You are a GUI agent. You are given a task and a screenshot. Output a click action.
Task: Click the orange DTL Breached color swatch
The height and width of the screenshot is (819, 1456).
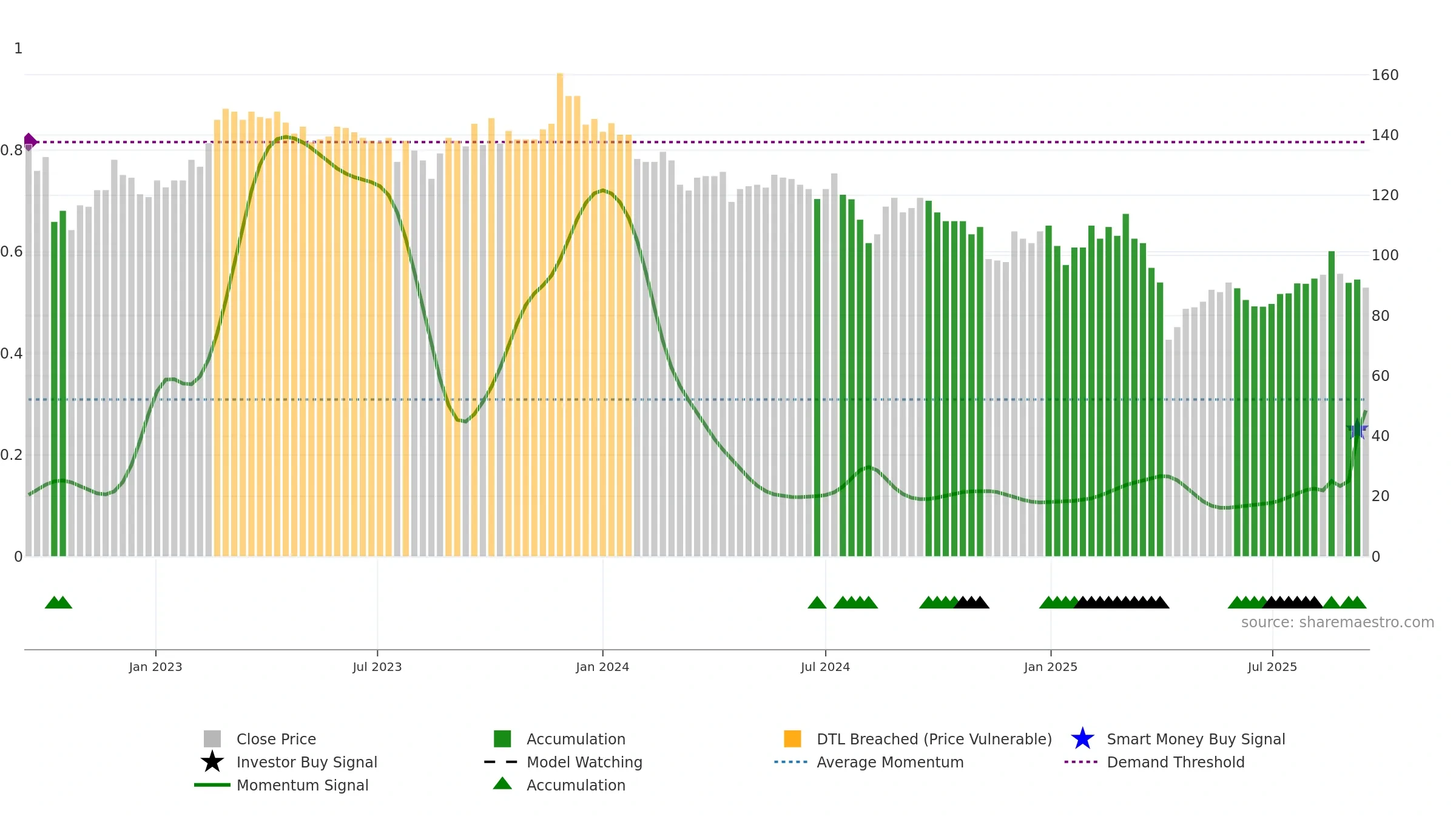click(x=792, y=739)
